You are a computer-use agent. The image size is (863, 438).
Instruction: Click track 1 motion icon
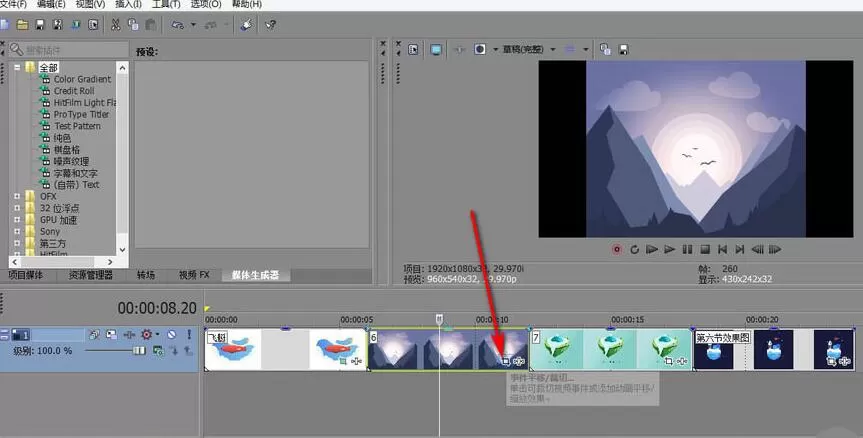(x=111, y=334)
